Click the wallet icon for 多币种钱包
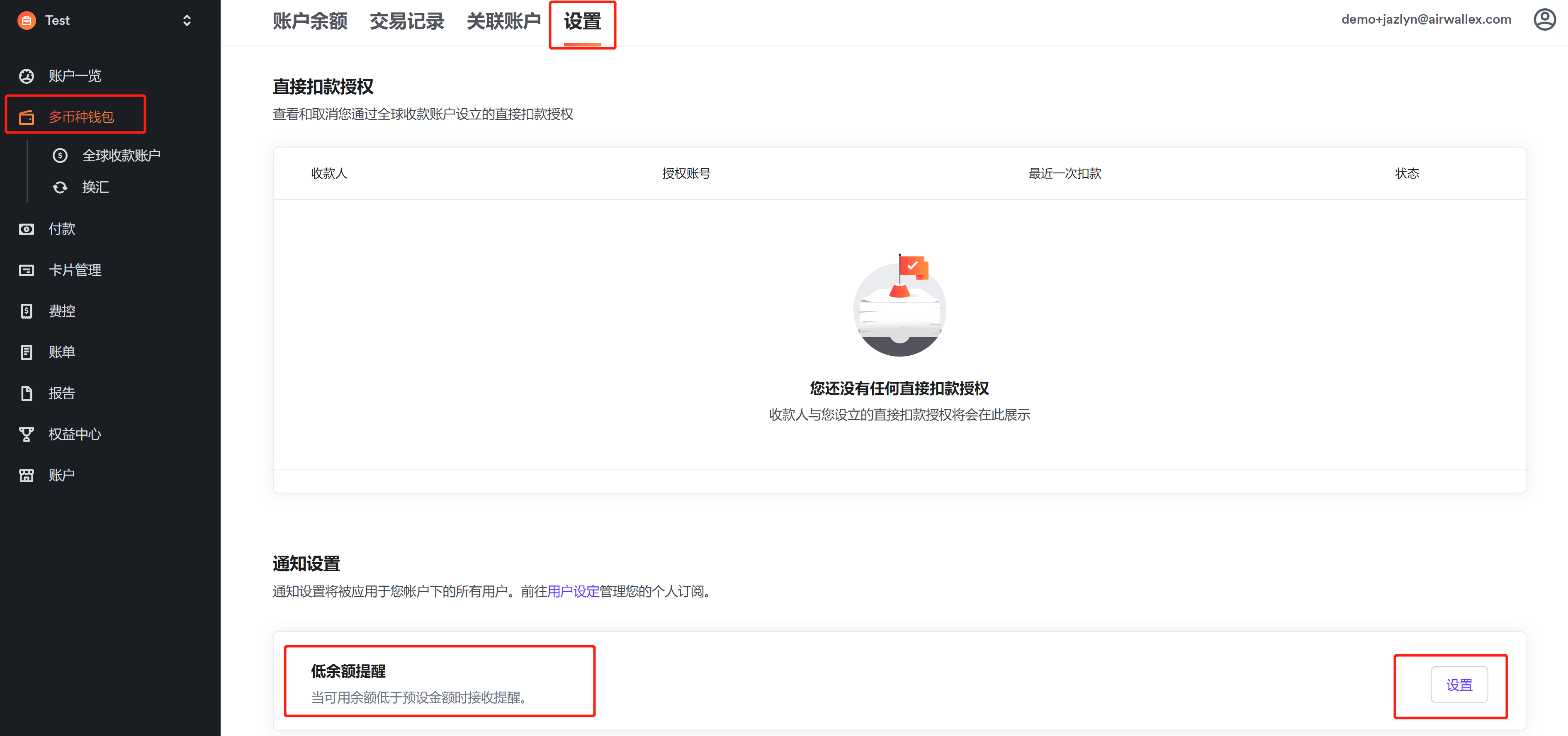 (x=26, y=117)
